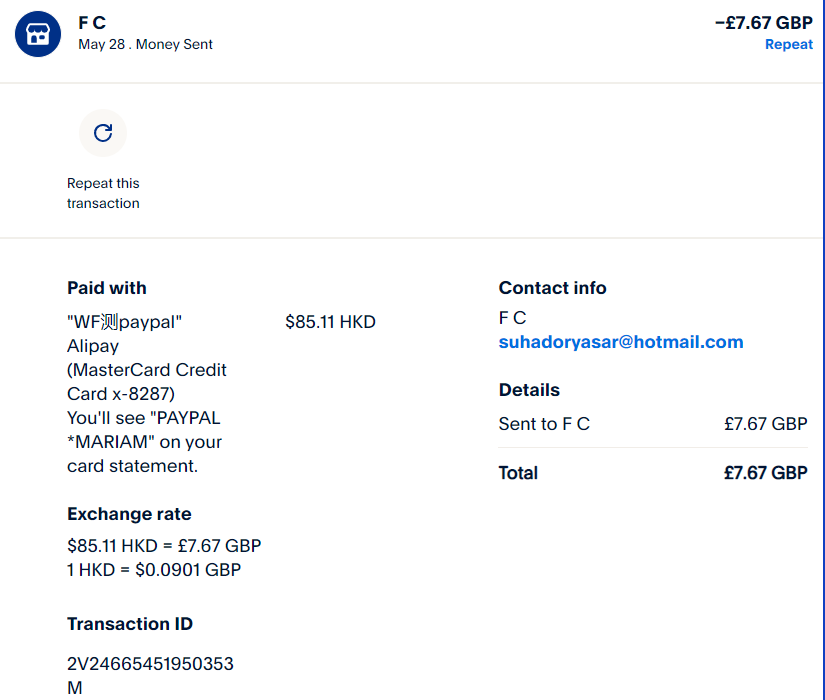This screenshot has height=700, width=825.
Task: Click the circular repeat arrow icon
Action: pos(103,133)
